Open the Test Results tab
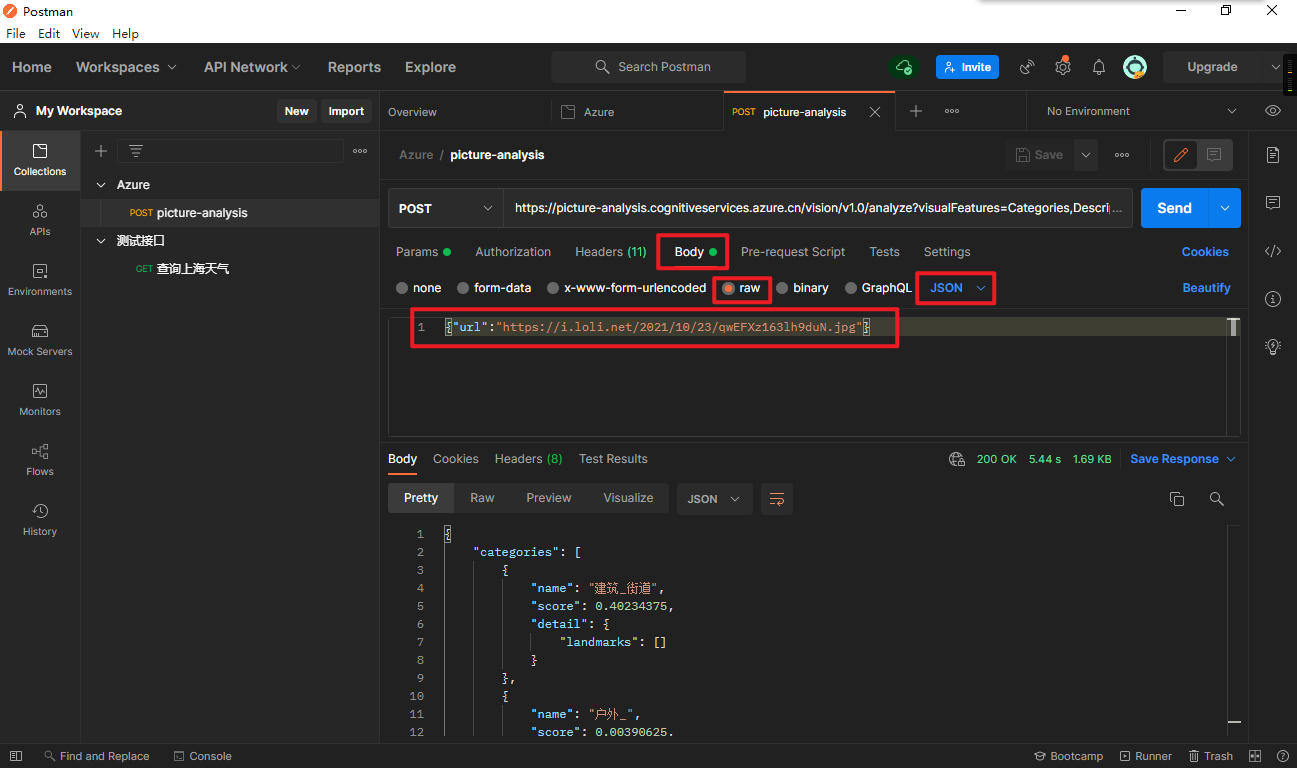The height and width of the screenshot is (768, 1297). (x=613, y=459)
